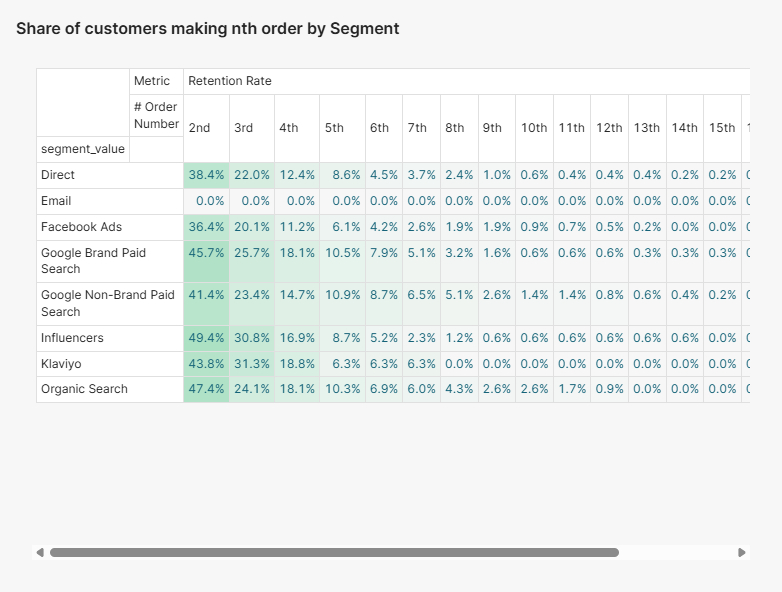
Task: Click Klaviyo 3rd order cell 31.3%
Action: point(252,364)
